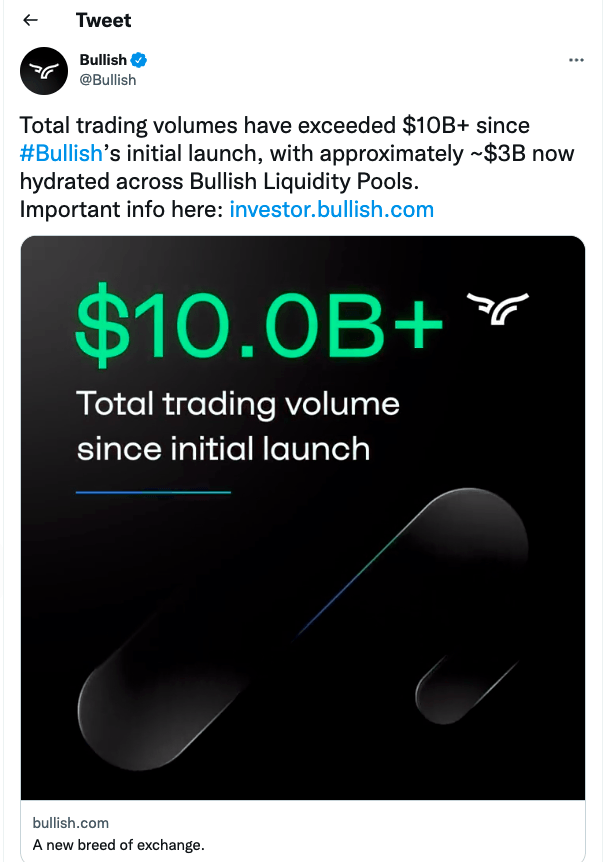This screenshot has width=604, height=862.
Task: Click the Tweet header title
Action: (x=103, y=20)
